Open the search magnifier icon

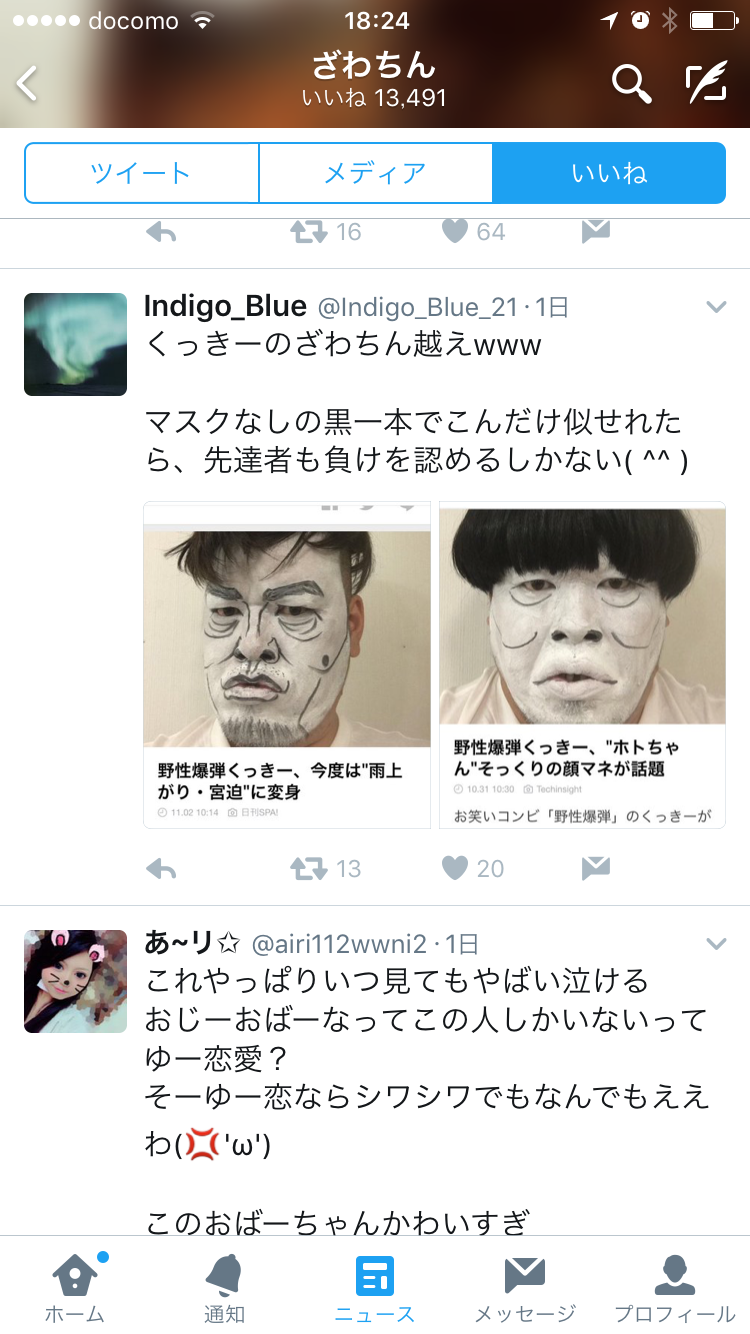(631, 84)
